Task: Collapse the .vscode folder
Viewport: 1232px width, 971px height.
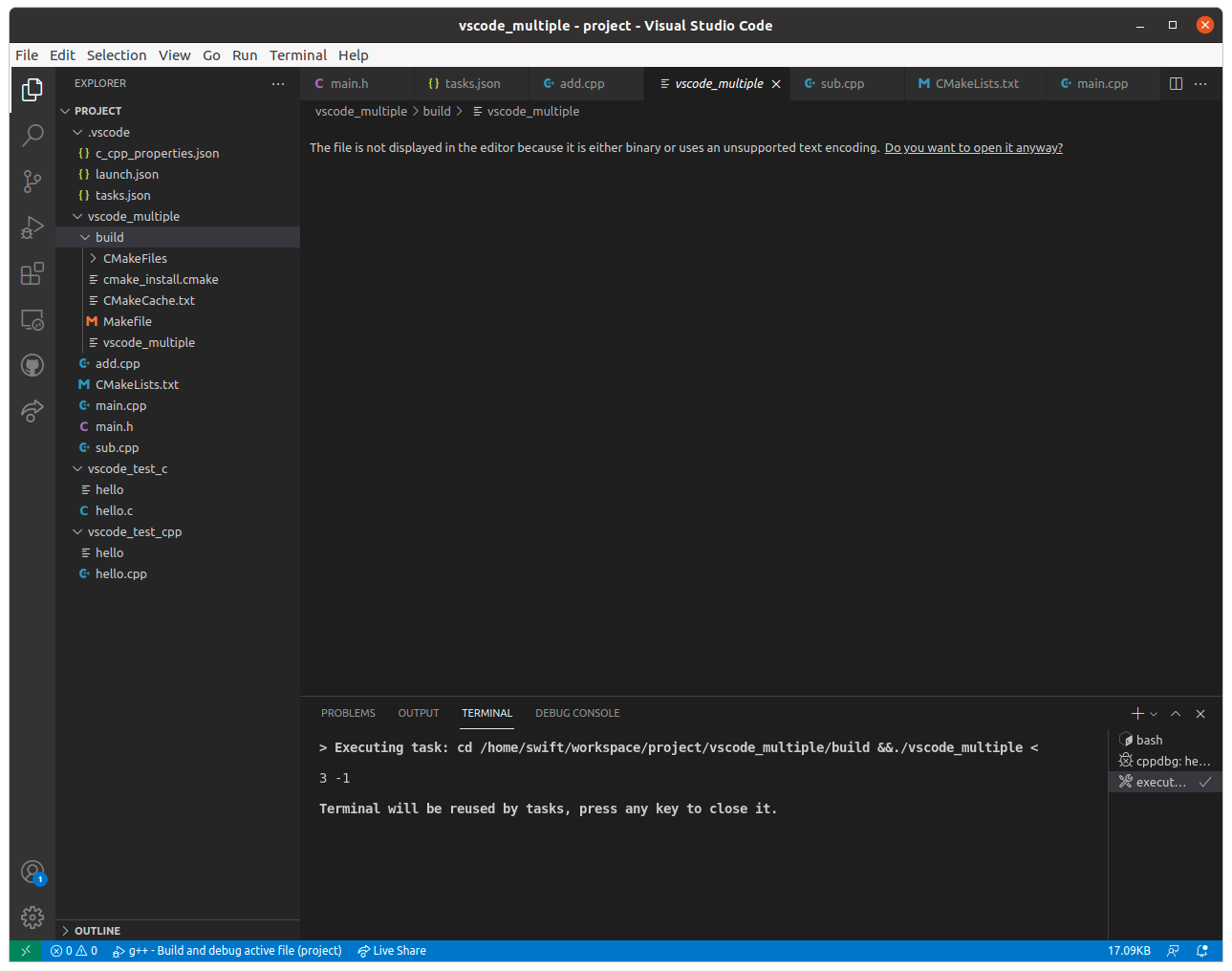Action: pyautogui.click(x=178, y=132)
